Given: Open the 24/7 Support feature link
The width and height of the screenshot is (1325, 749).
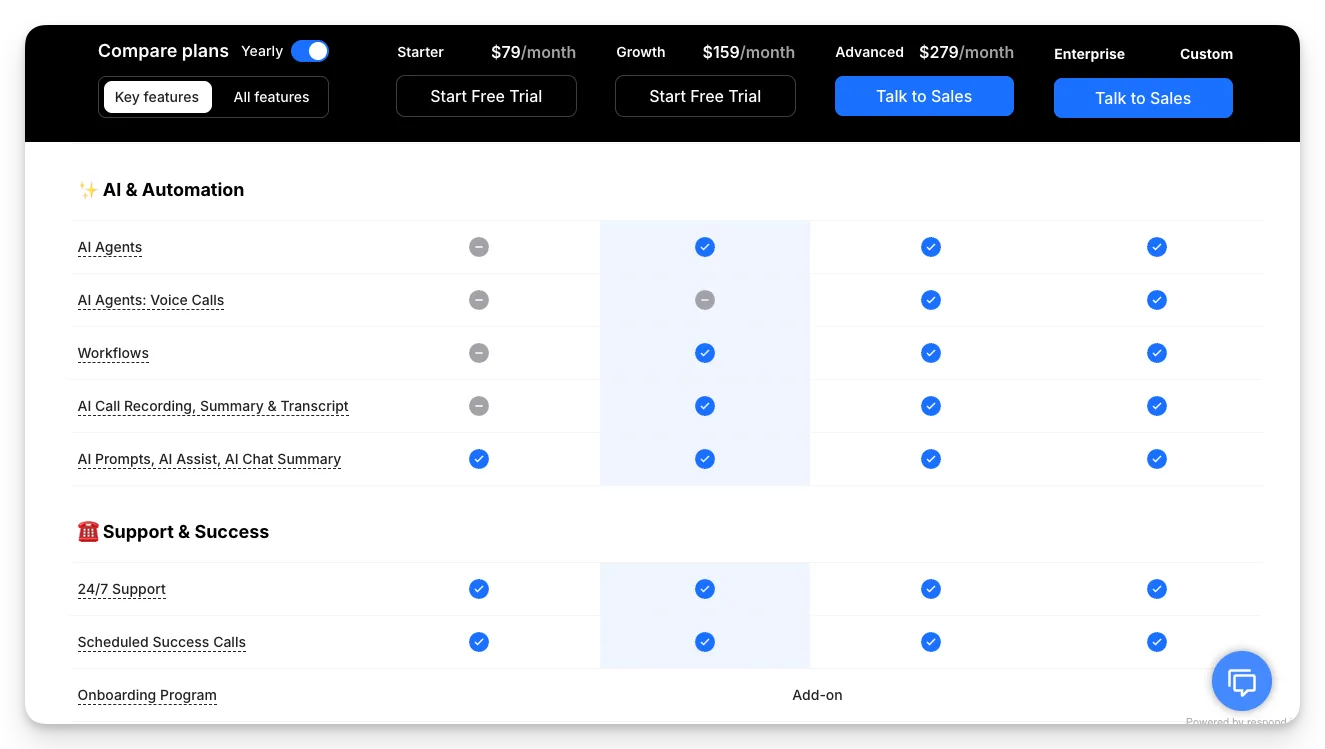Looking at the screenshot, I should click(x=122, y=589).
